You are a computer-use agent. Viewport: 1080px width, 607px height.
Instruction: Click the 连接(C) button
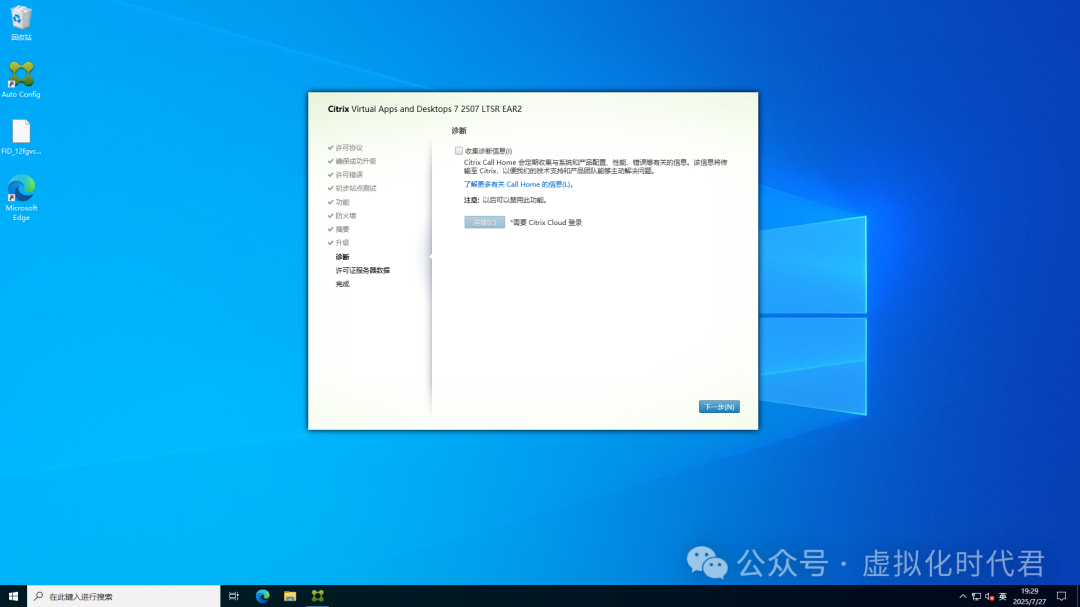click(484, 223)
